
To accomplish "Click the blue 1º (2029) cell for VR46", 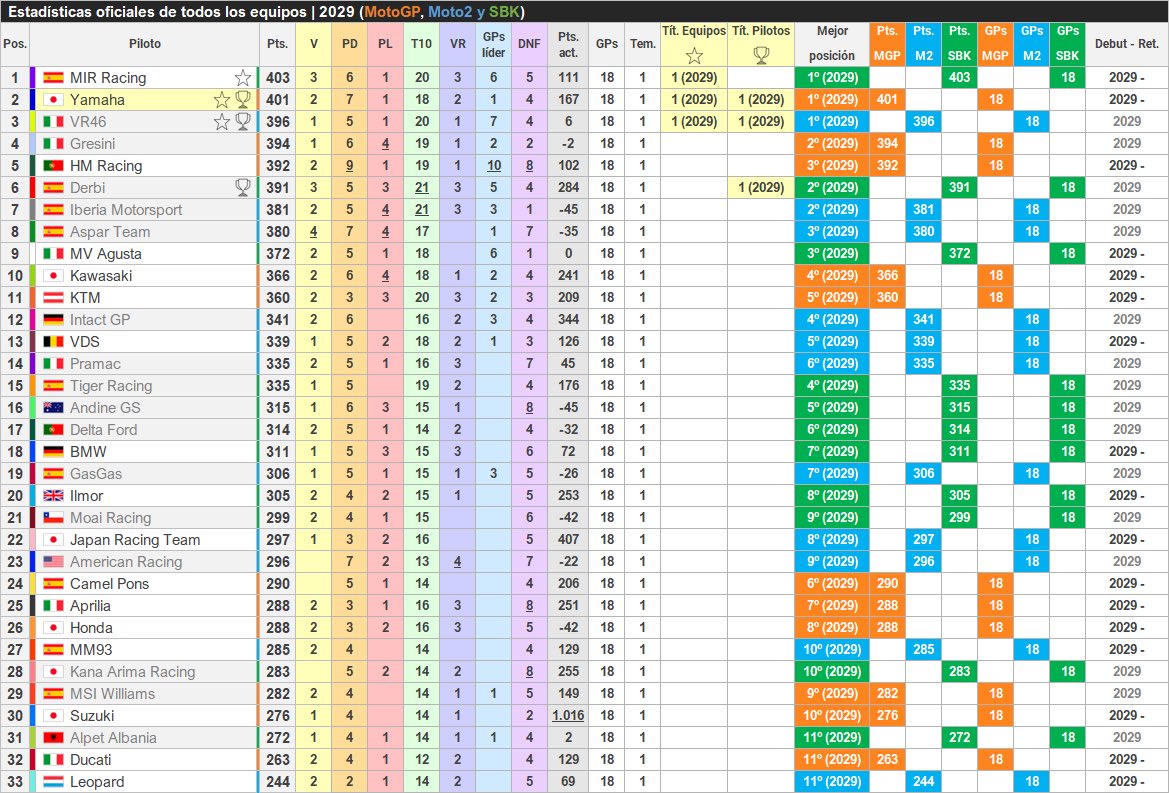I will (832, 121).
